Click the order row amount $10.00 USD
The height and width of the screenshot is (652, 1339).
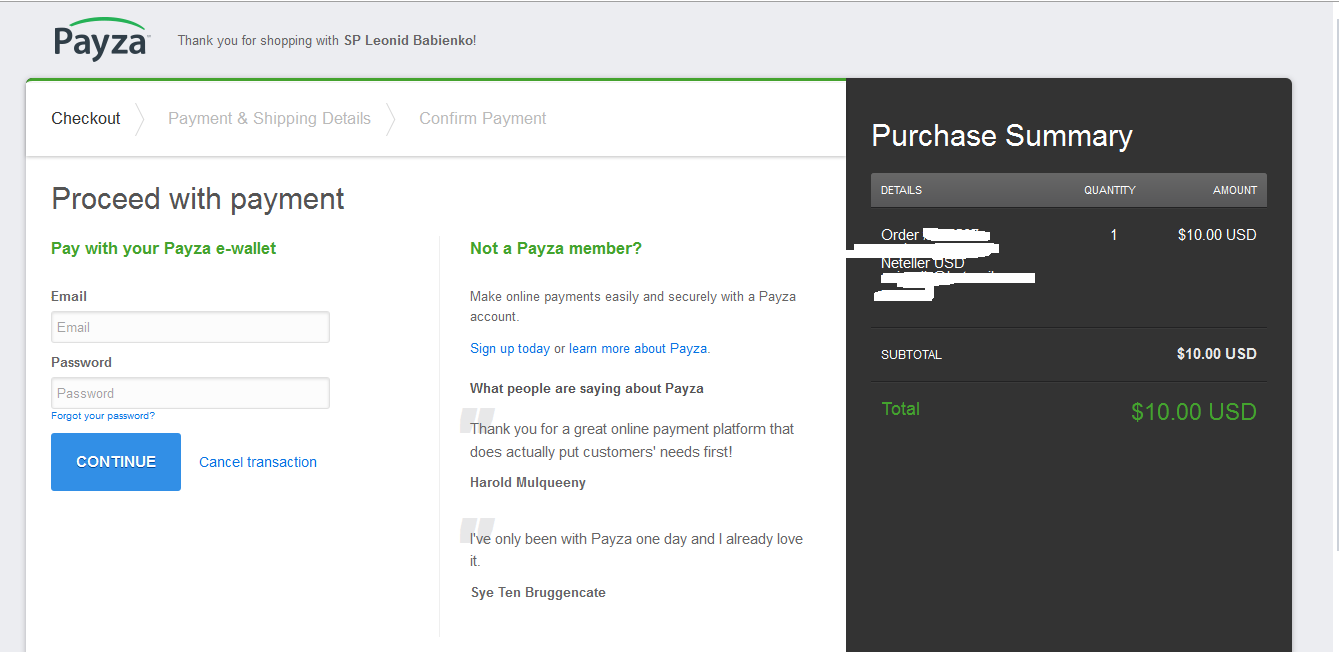click(x=1217, y=235)
